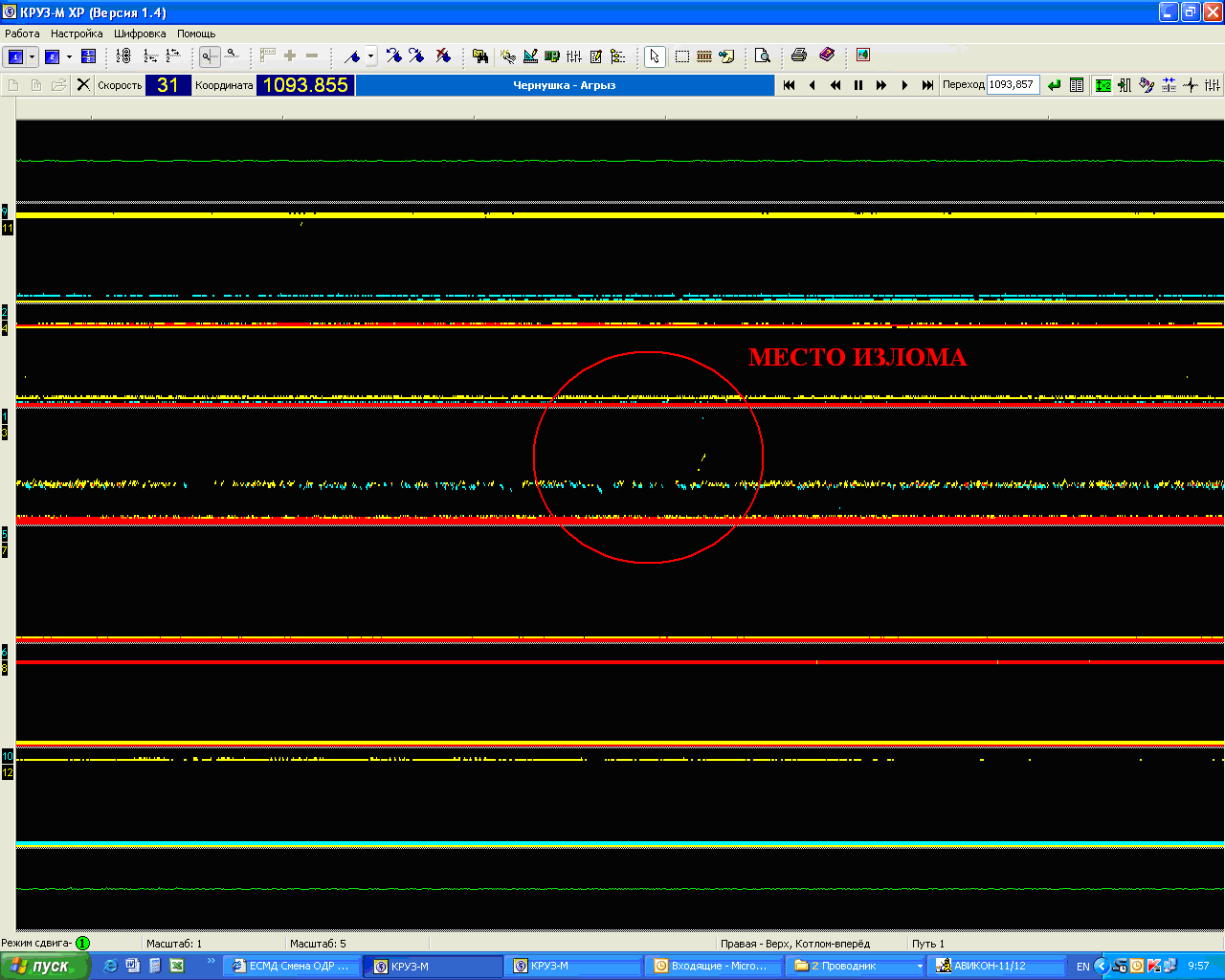
Task: Click the Переход coordinate input field
Action: 1013,85
